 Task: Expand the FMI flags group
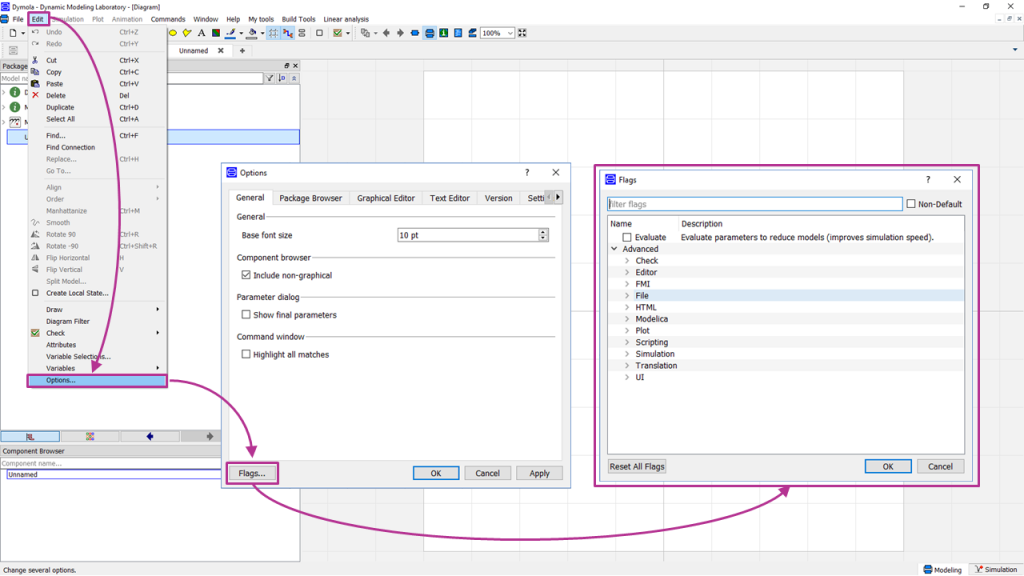click(x=627, y=284)
